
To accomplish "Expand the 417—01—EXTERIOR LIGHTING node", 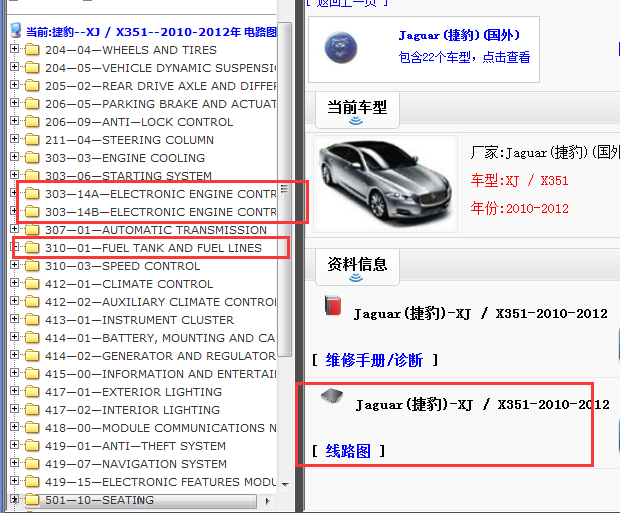I will [x=14, y=391].
